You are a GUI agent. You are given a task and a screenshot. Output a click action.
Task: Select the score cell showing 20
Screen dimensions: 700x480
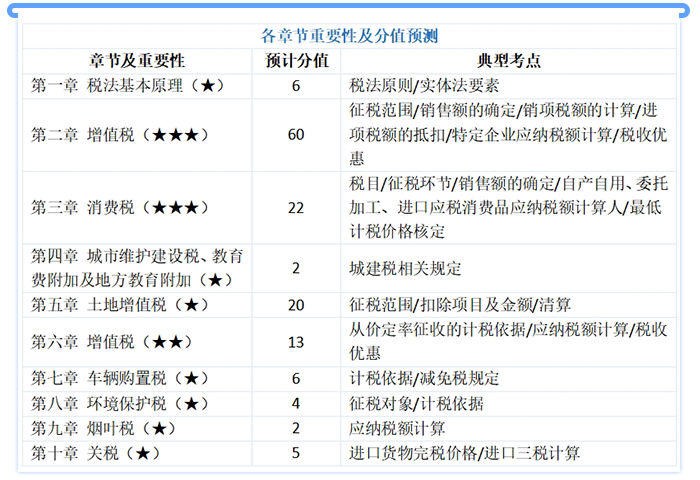tap(296, 304)
